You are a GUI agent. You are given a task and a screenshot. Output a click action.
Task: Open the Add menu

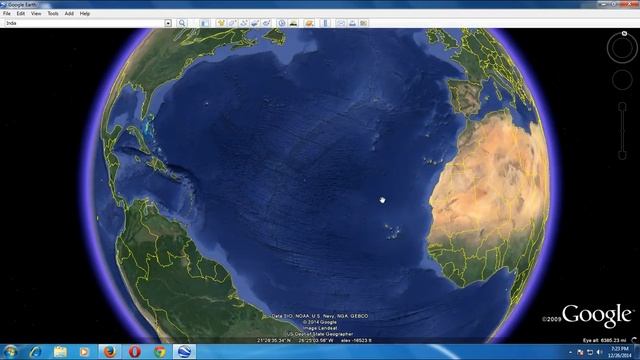69,13
